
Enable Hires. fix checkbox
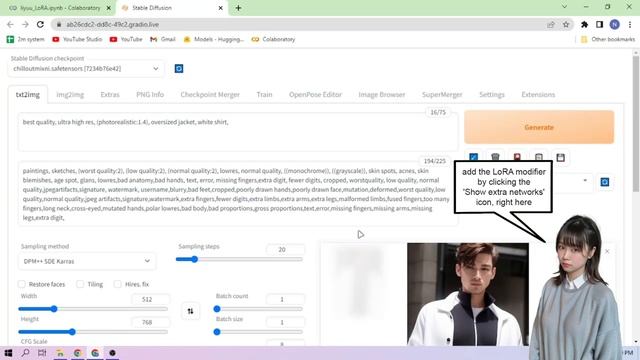tap(118, 284)
